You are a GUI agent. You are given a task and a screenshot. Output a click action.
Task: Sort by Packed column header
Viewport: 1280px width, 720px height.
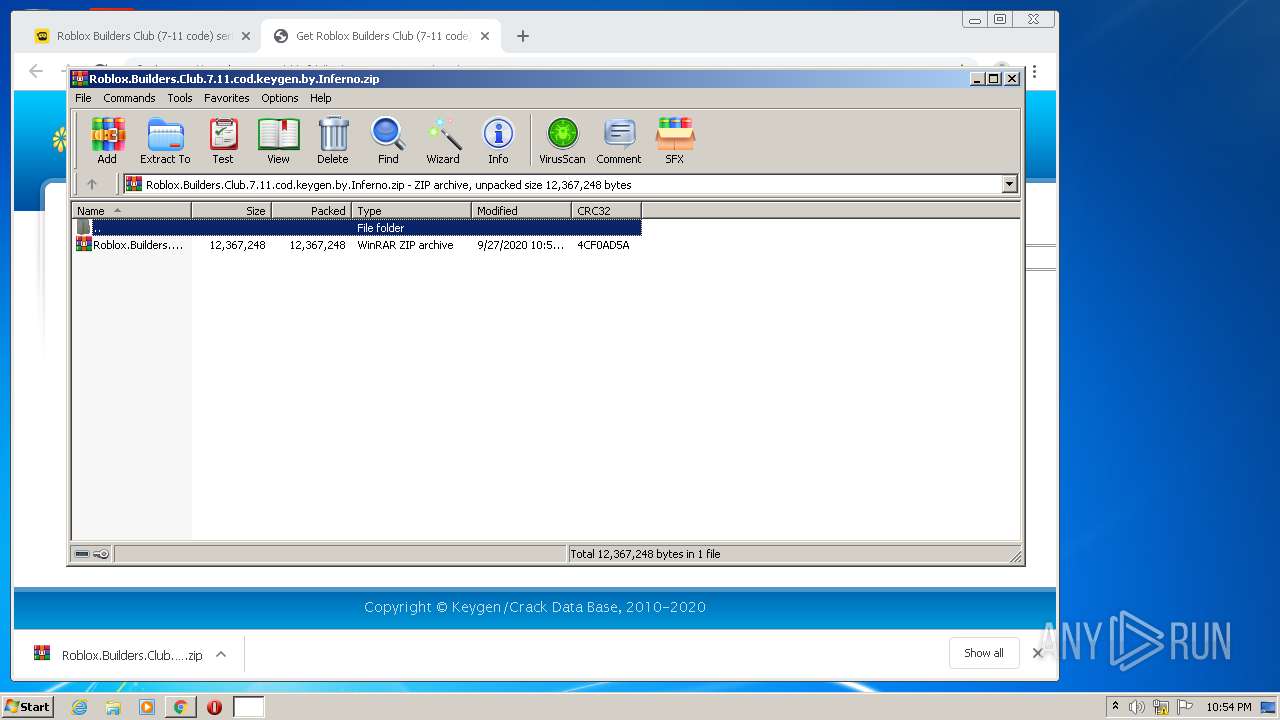311,210
